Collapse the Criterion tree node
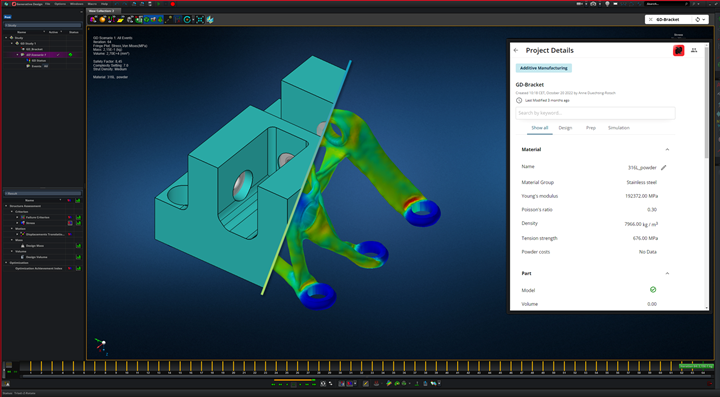The height and width of the screenshot is (397, 720). tap(12, 212)
